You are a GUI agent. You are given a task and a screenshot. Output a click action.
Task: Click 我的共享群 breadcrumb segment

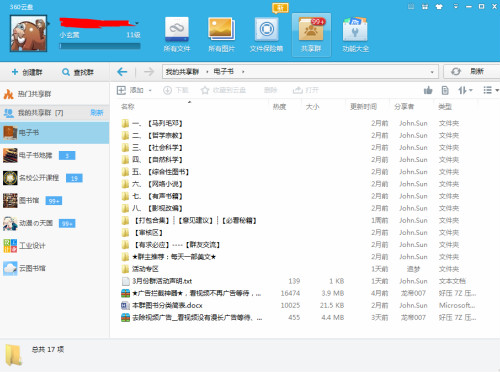pyautogui.click(x=182, y=72)
